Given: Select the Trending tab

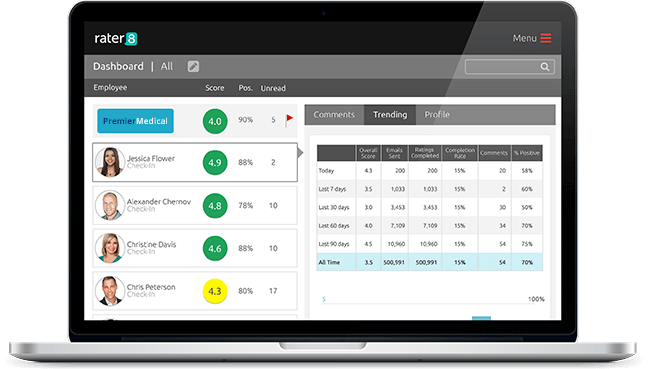Looking at the screenshot, I should [x=390, y=114].
